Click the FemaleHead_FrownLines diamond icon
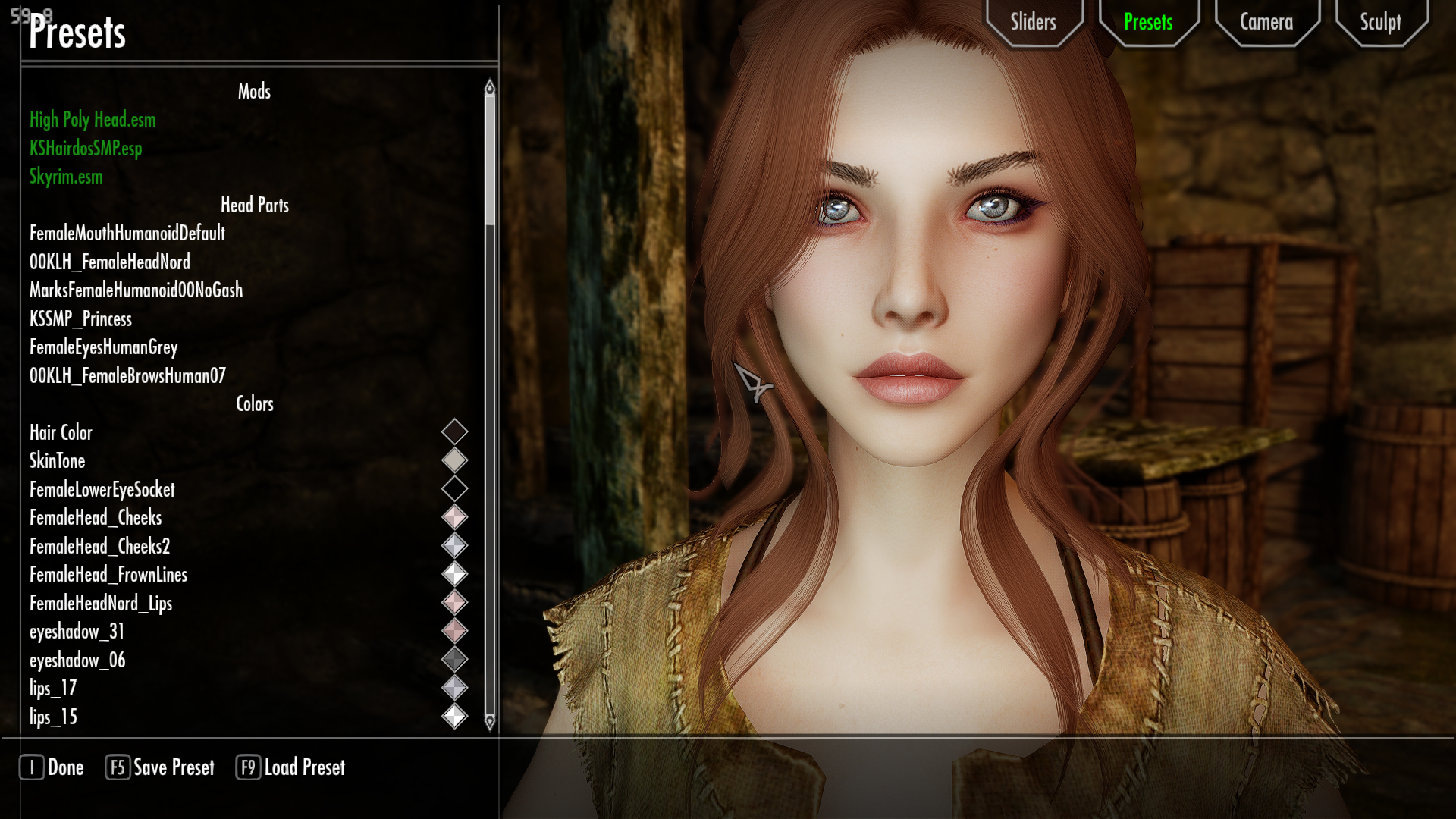1456x819 pixels. (x=454, y=574)
